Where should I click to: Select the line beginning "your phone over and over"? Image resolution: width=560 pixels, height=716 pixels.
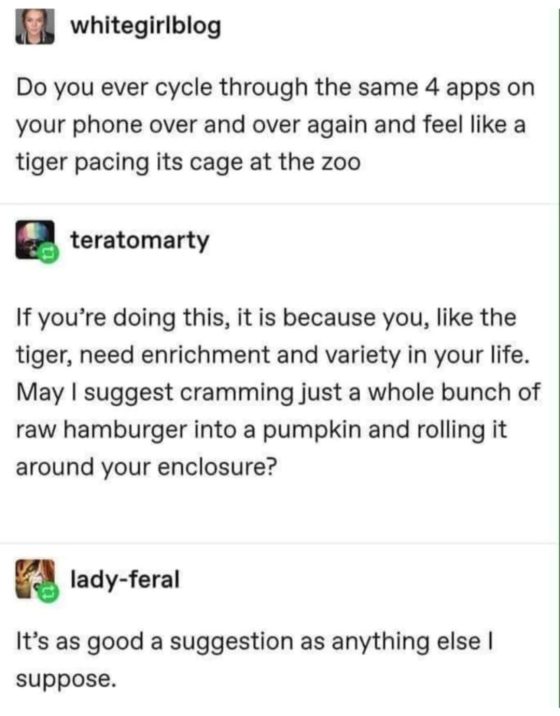pyautogui.click(x=271, y=125)
